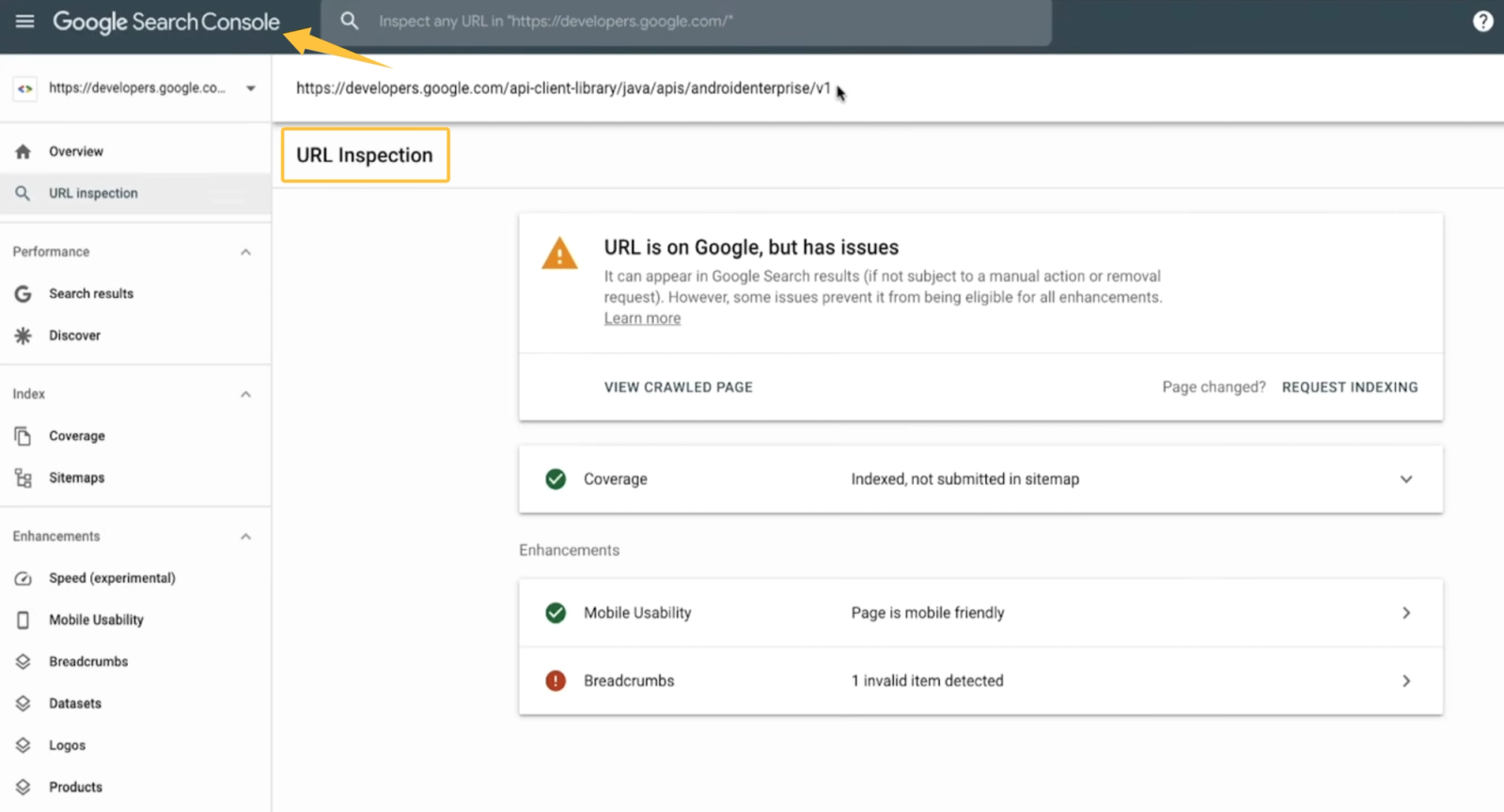The width and height of the screenshot is (1504, 812).
Task: Click the property code icon beside developers.google.co
Action: pyautogui.click(x=25, y=88)
